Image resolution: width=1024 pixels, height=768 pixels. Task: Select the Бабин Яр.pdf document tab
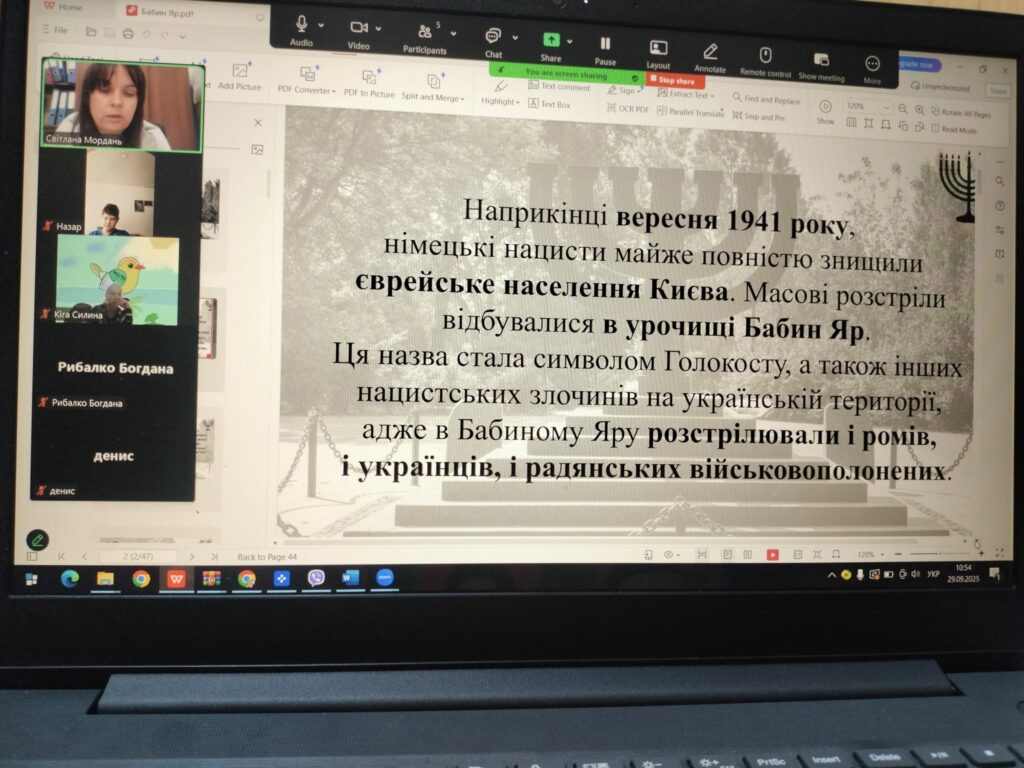click(161, 12)
